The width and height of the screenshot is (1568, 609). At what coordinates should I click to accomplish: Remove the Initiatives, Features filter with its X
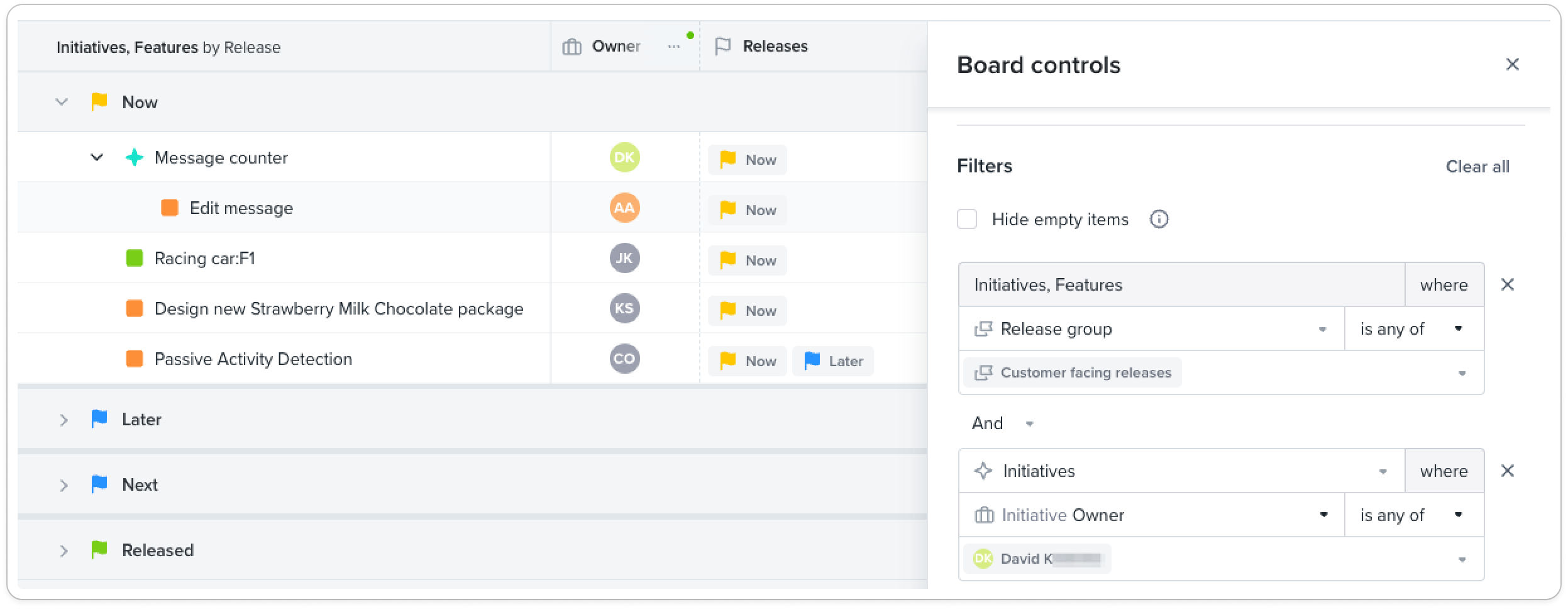1507,285
